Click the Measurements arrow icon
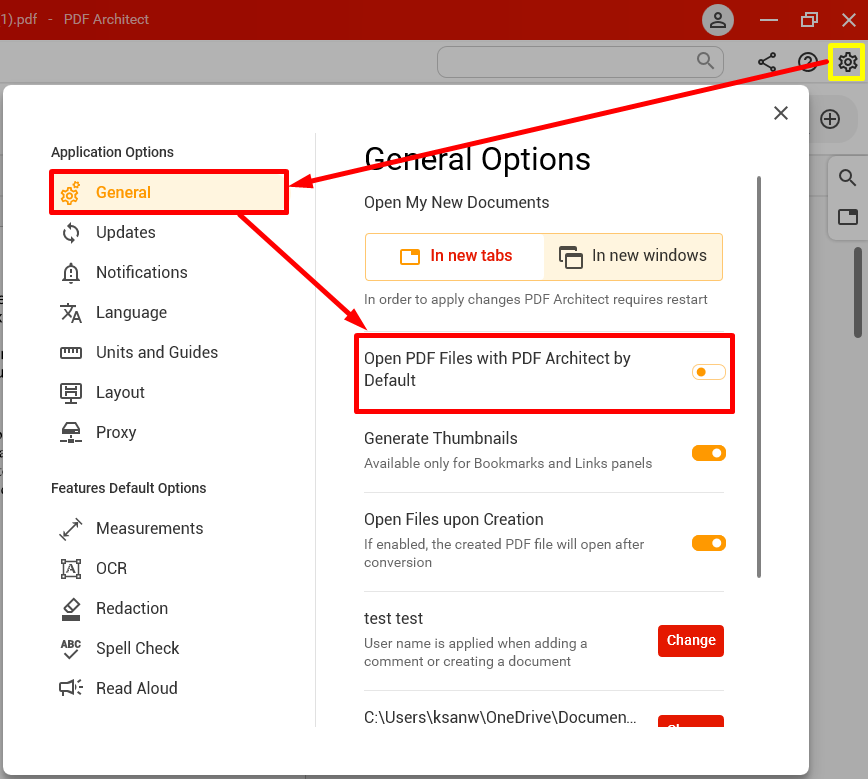 71,529
